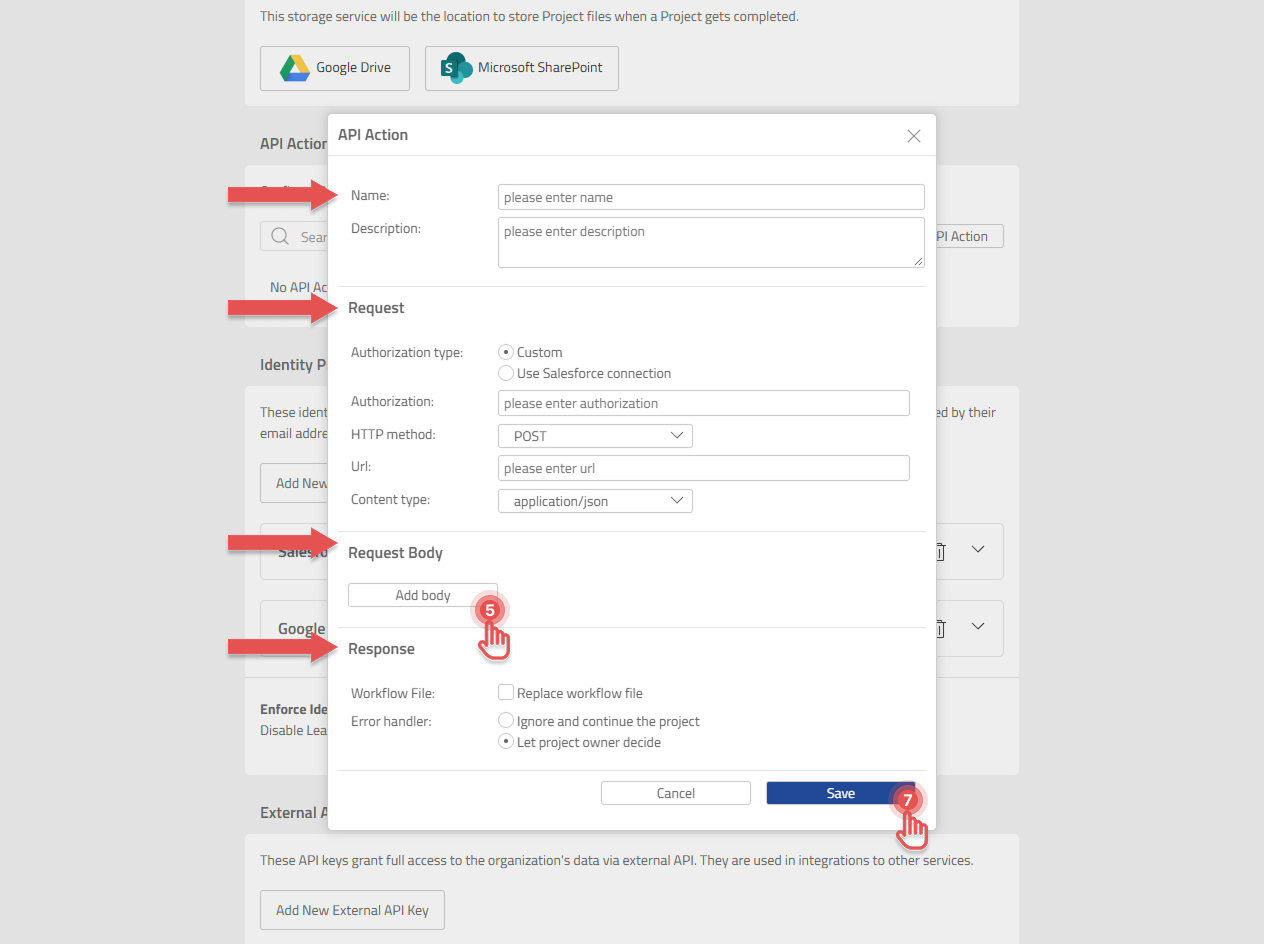Click the Add body button
Viewport: 1264px width, 944px height.
click(x=423, y=595)
